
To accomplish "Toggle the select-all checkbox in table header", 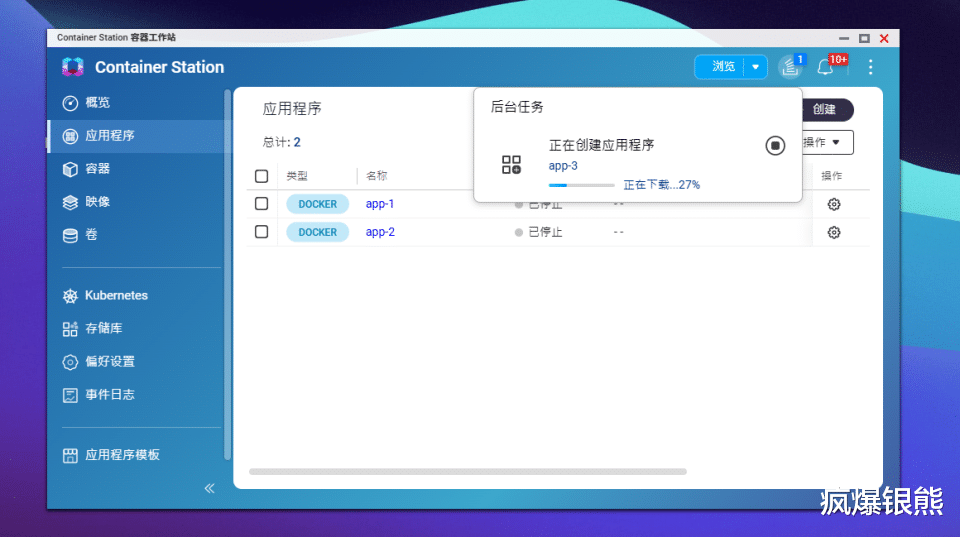I will (261, 176).
